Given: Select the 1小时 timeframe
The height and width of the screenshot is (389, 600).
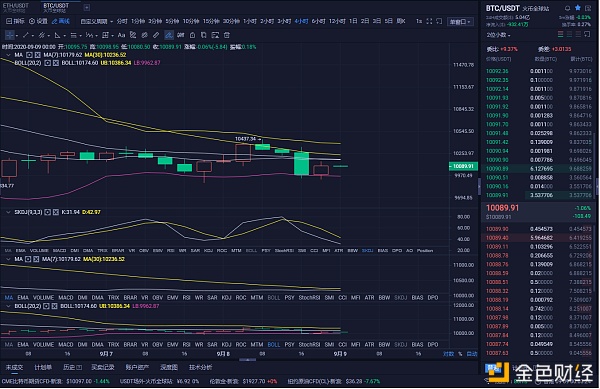Looking at the screenshot, I should click(x=250, y=21).
